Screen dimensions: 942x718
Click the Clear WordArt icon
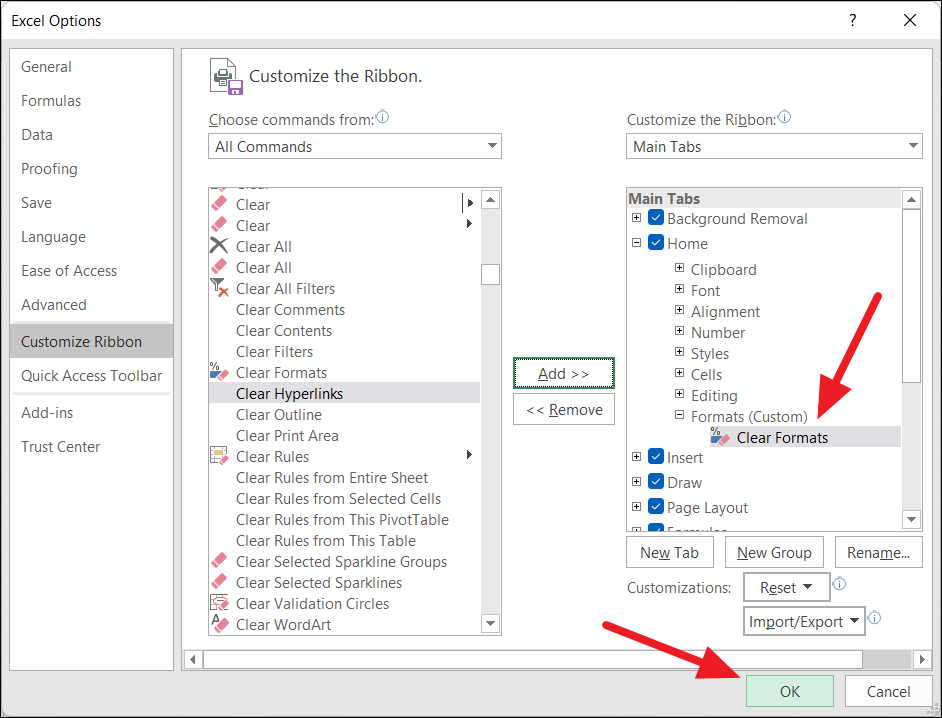coord(219,624)
